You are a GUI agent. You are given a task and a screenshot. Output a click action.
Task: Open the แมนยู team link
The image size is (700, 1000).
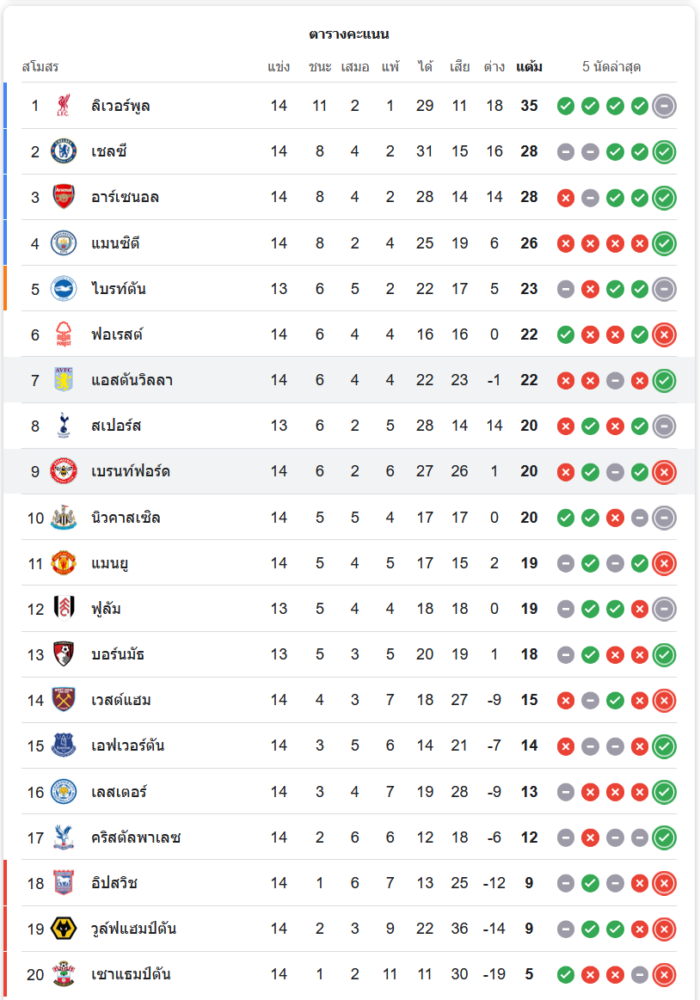[x=109, y=563]
